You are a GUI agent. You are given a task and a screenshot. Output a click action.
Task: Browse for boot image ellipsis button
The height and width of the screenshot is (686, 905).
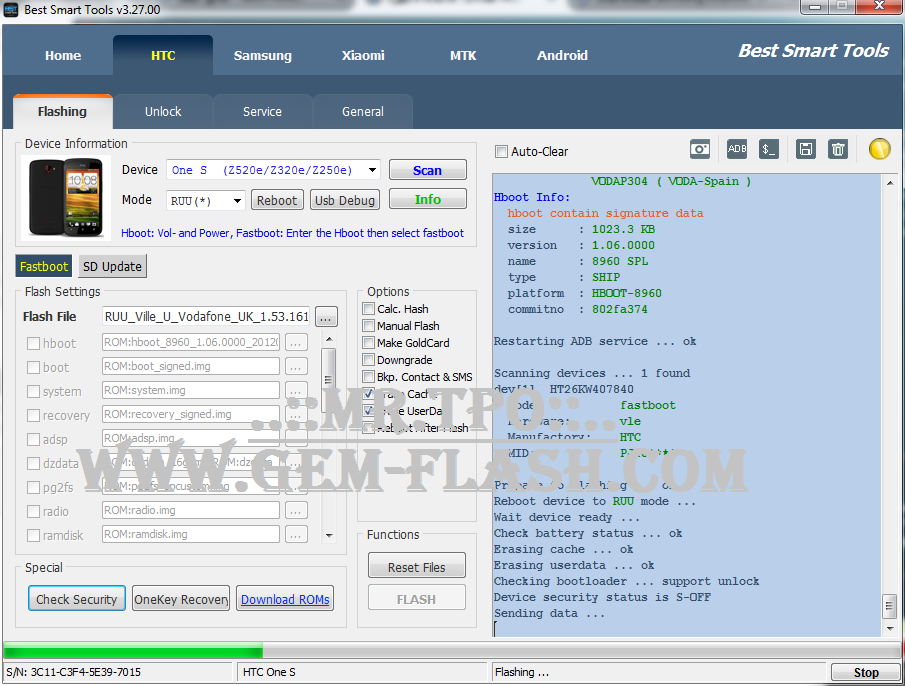(295, 366)
